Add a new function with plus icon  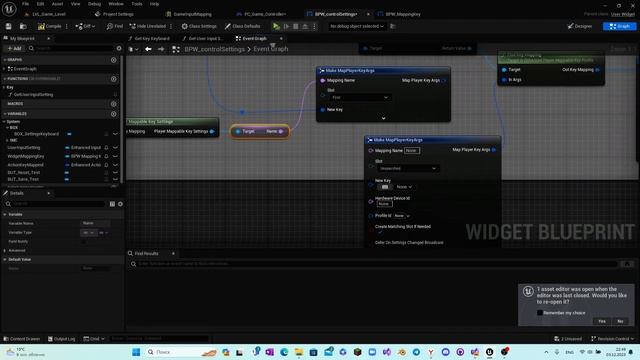[113, 78]
